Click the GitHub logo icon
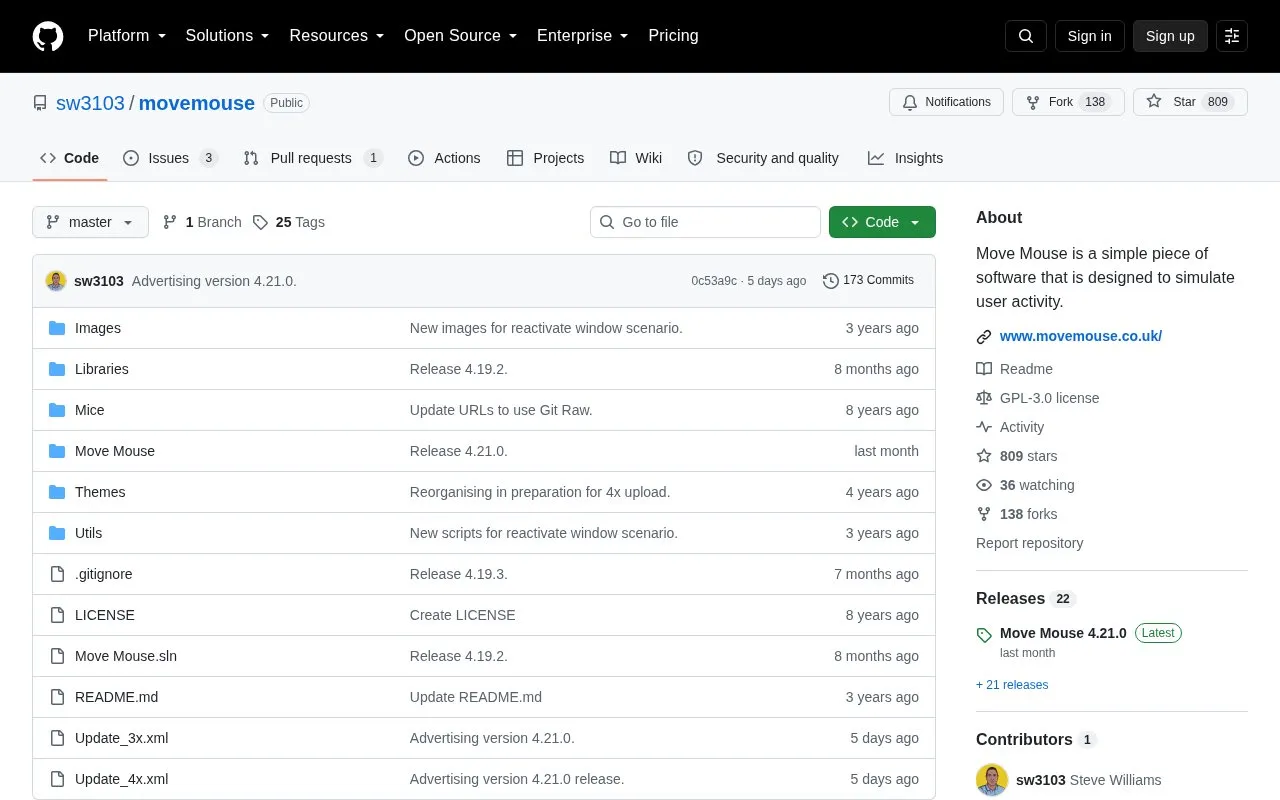The image size is (1280, 800). coord(48,36)
